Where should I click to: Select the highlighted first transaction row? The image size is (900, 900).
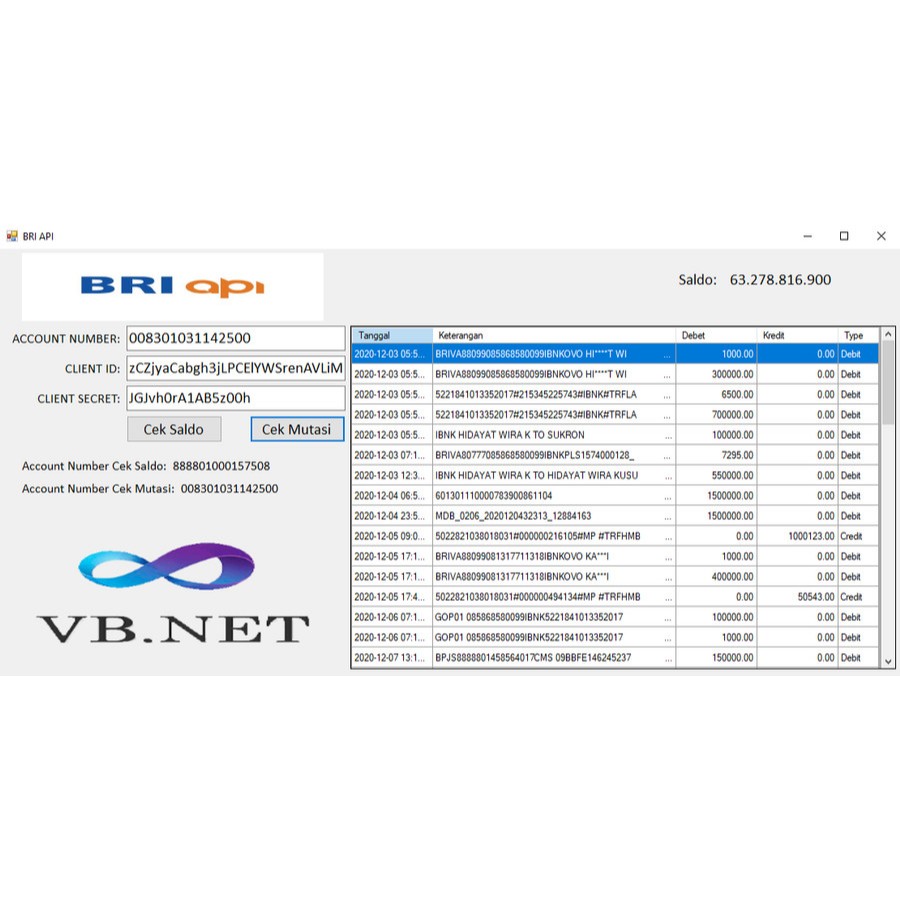(x=600, y=354)
